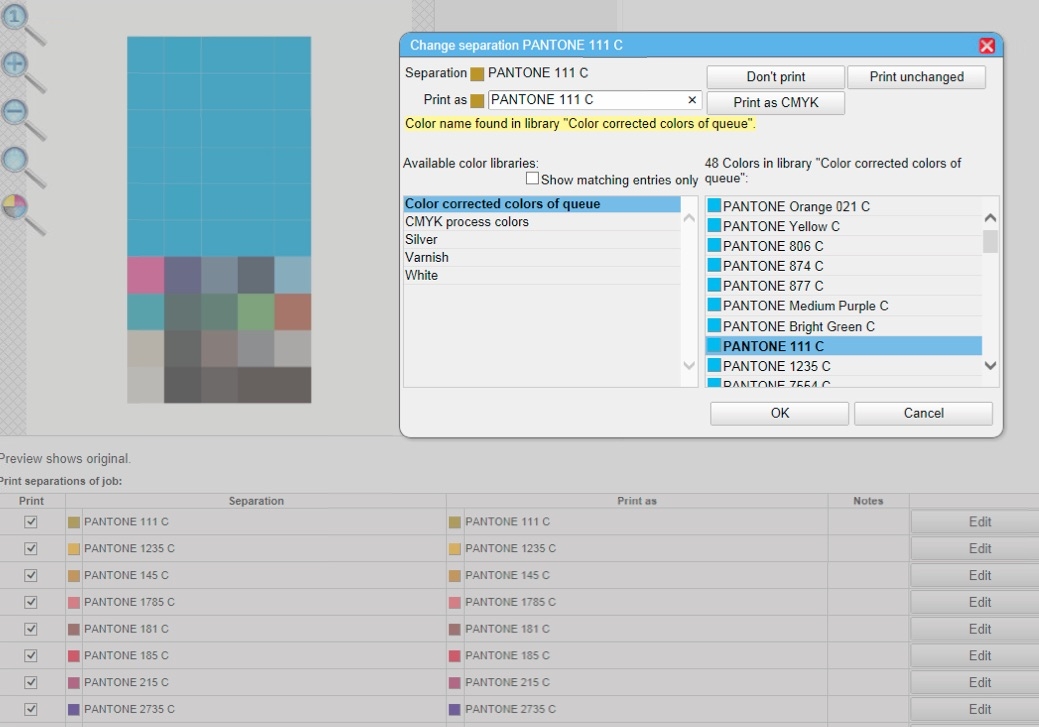Uncheck Print for PANTONE 2735 C row

click(30, 709)
